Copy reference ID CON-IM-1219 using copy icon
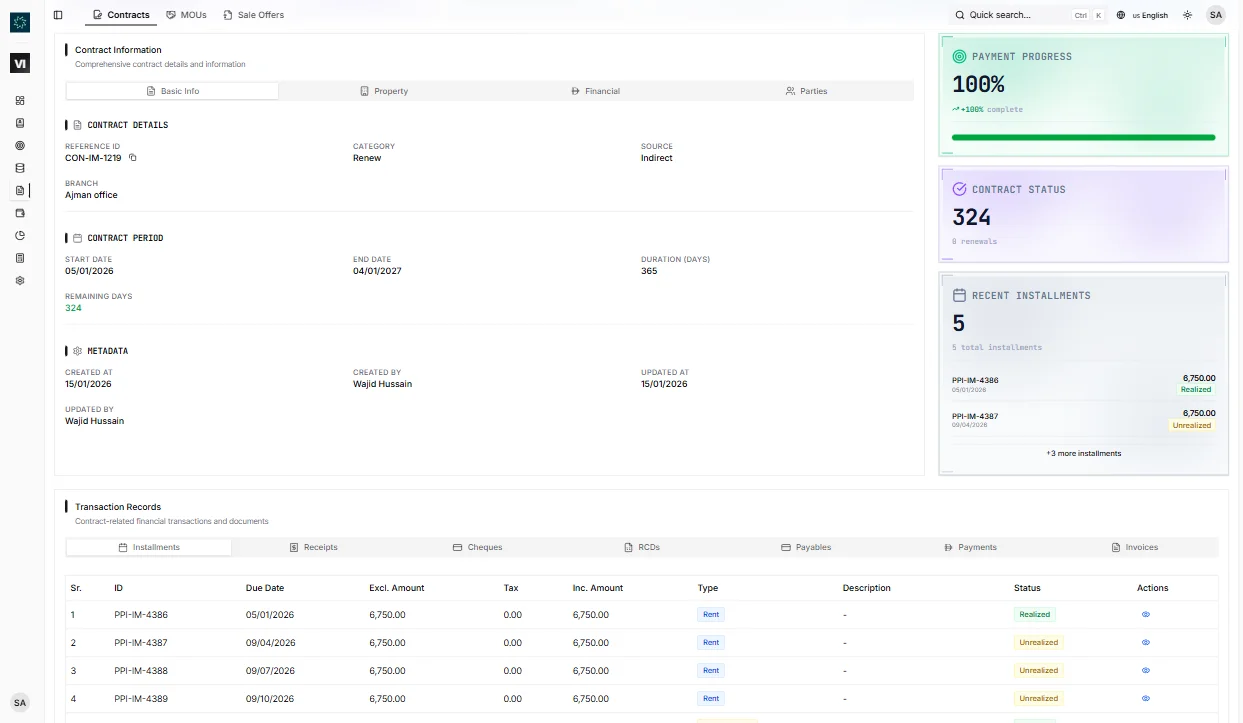 134,158
